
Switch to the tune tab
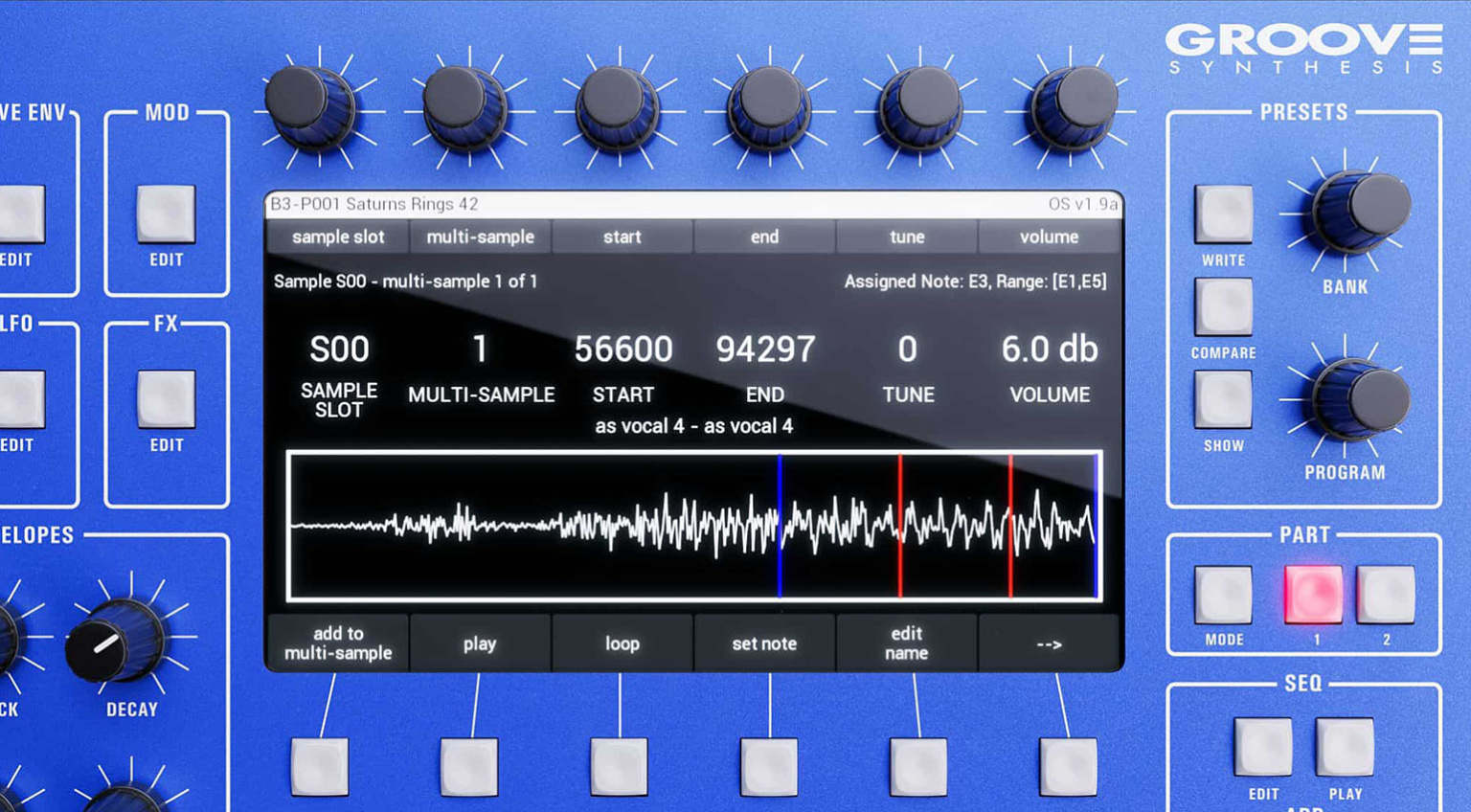click(x=905, y=237)
